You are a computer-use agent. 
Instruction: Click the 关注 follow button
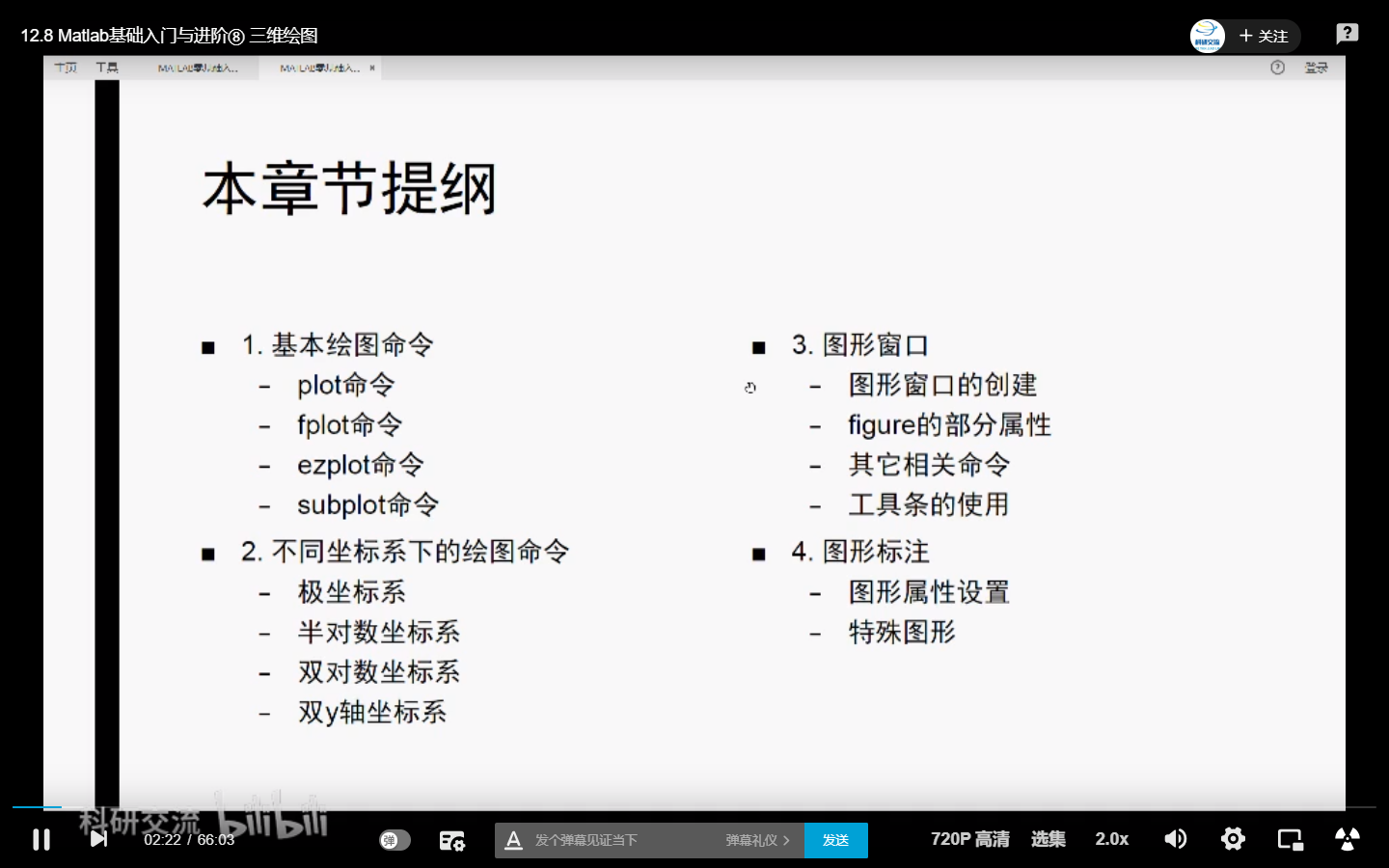(x=1264, y=36)
